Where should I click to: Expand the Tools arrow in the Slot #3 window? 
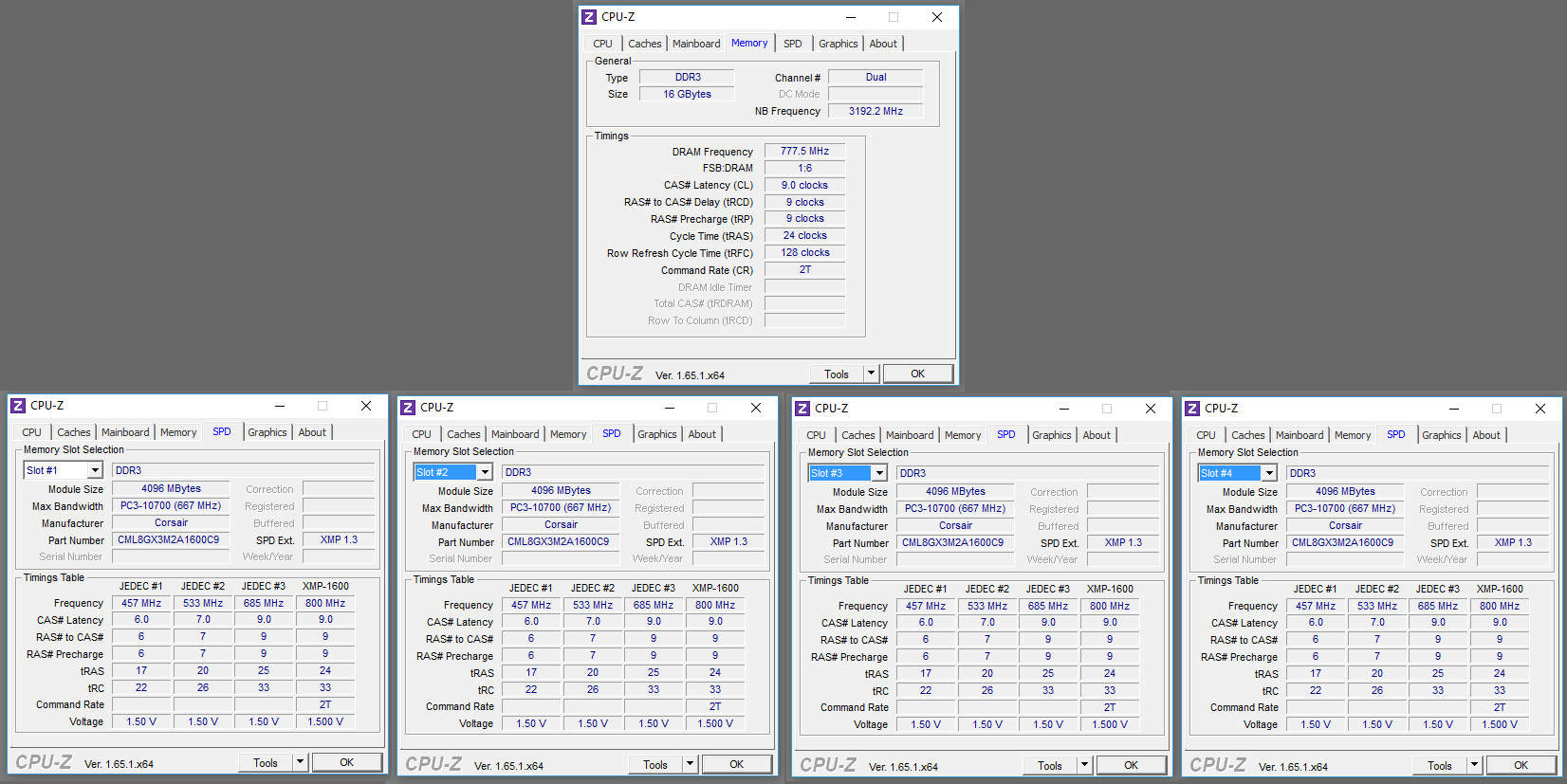[1084, 765]
